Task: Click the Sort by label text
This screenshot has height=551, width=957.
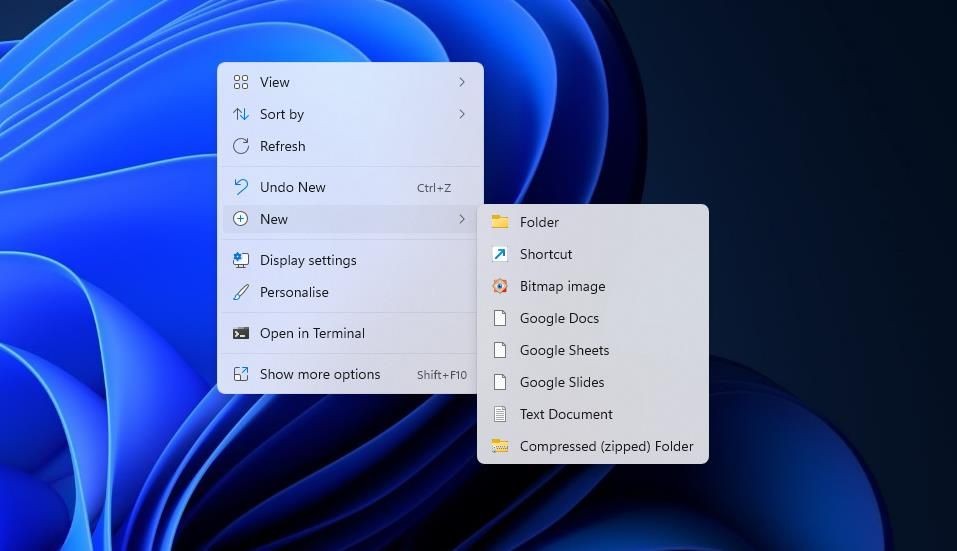Action: point(282,114)
